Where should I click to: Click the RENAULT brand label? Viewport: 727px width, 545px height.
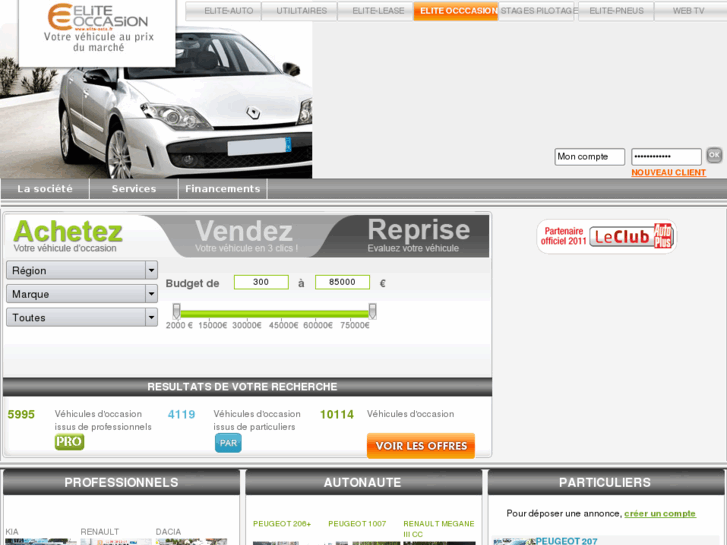pos(100,532)
